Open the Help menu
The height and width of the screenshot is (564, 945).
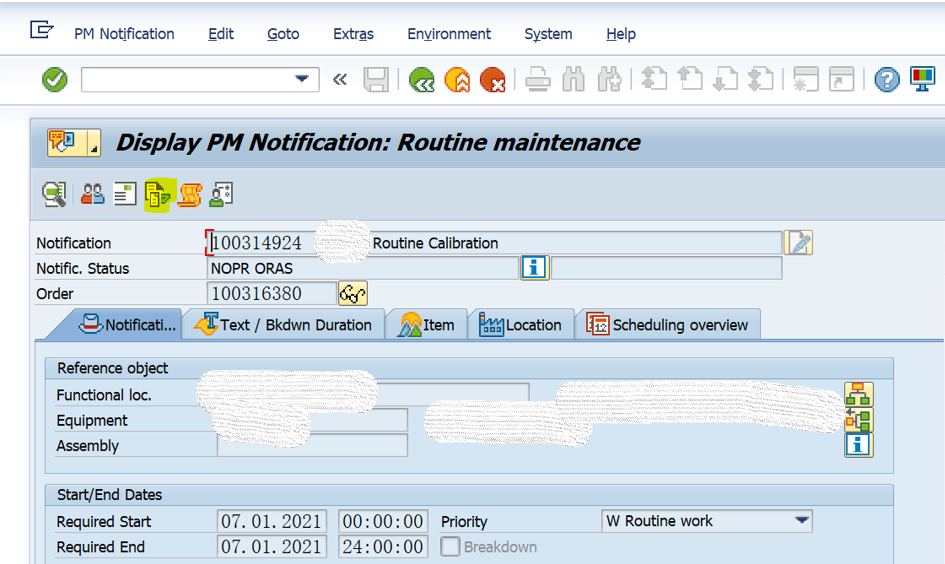(621, 34)
